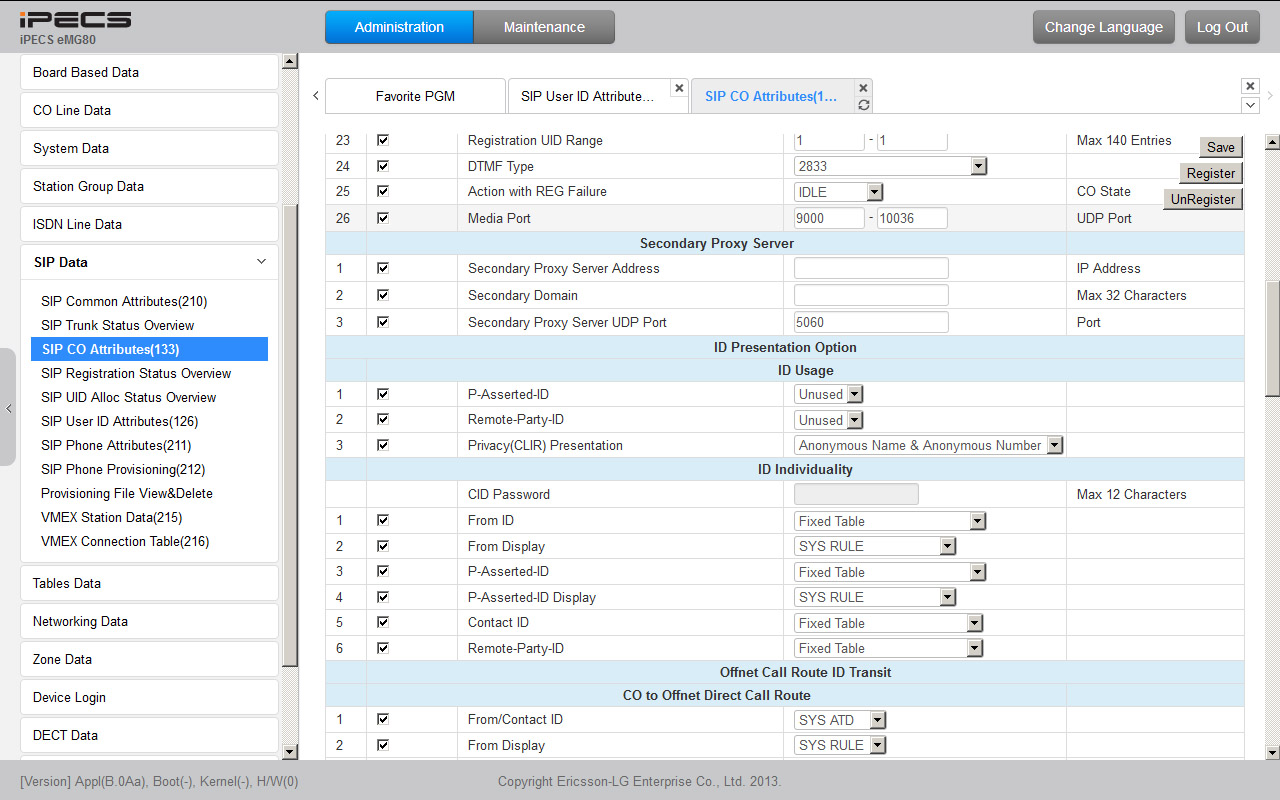Select the Favorite PGM tab
This screenshot has height=800, width=1280.
(415, 97)
